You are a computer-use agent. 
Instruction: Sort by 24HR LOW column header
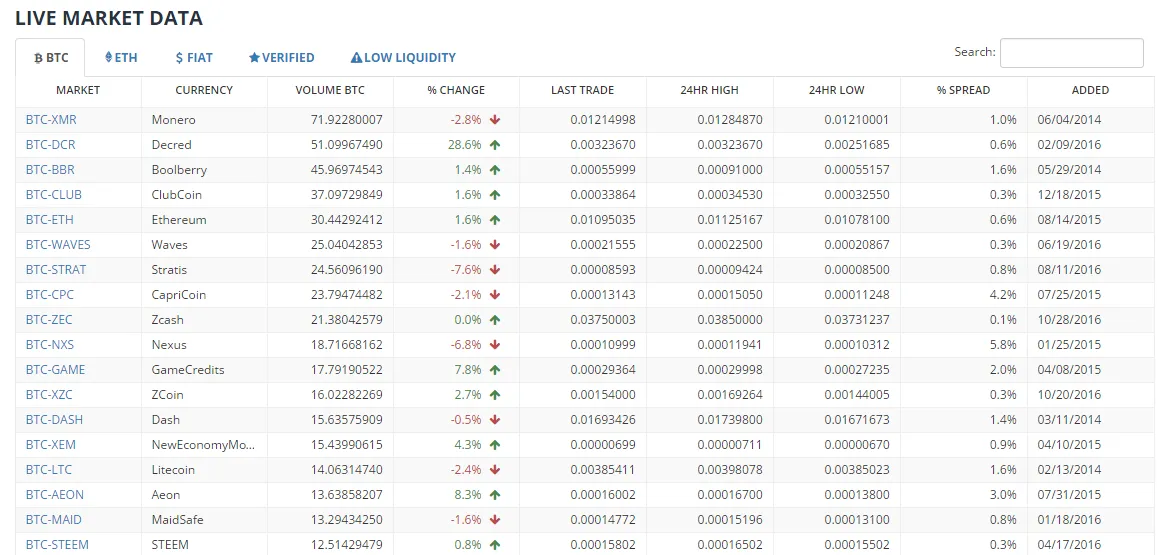click(837, 90)
